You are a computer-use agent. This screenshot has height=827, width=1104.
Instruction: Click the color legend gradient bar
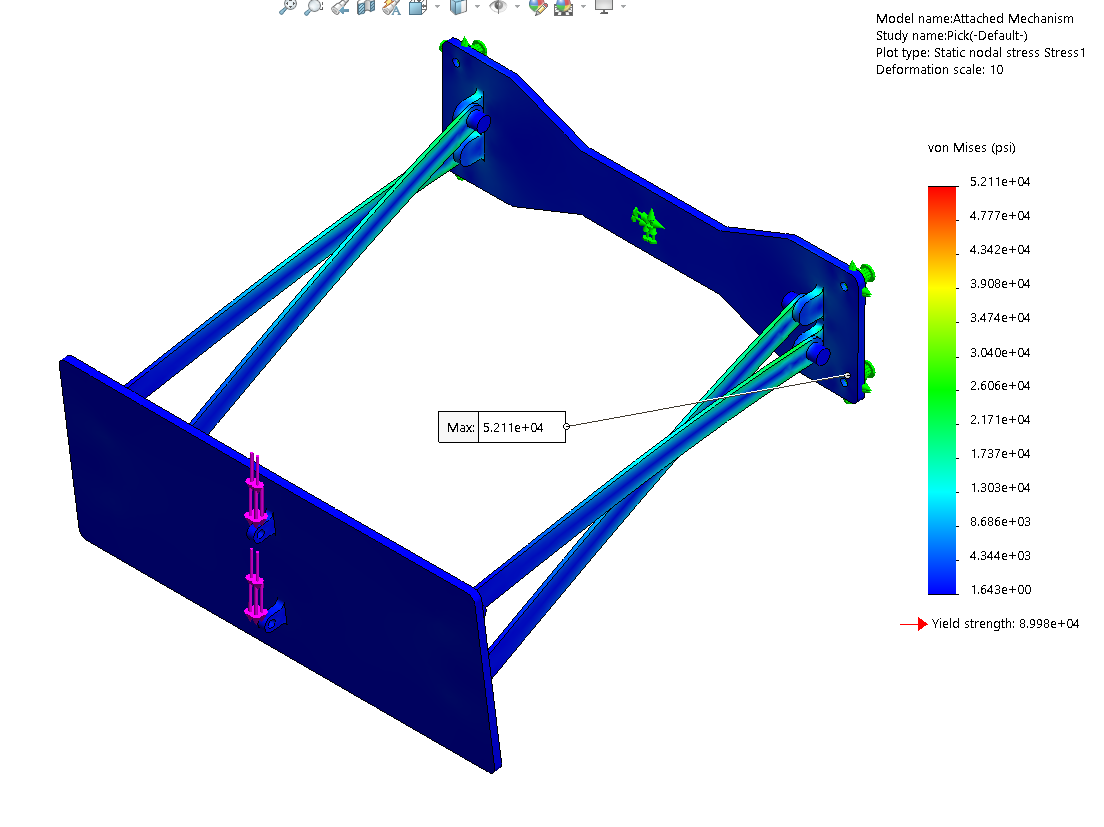tap(942, 390)
